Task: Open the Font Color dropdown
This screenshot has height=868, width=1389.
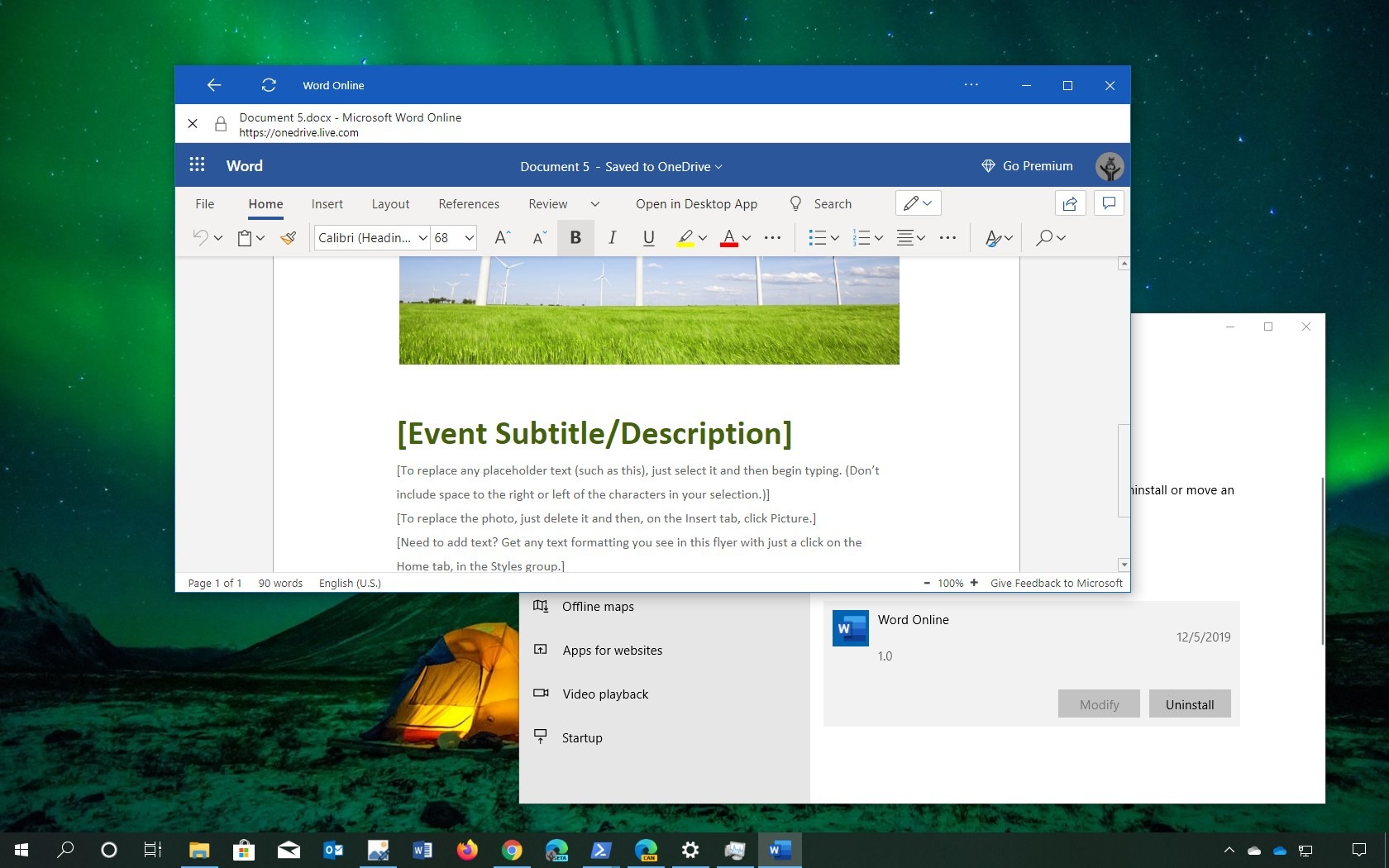Action: pos(746,238)
